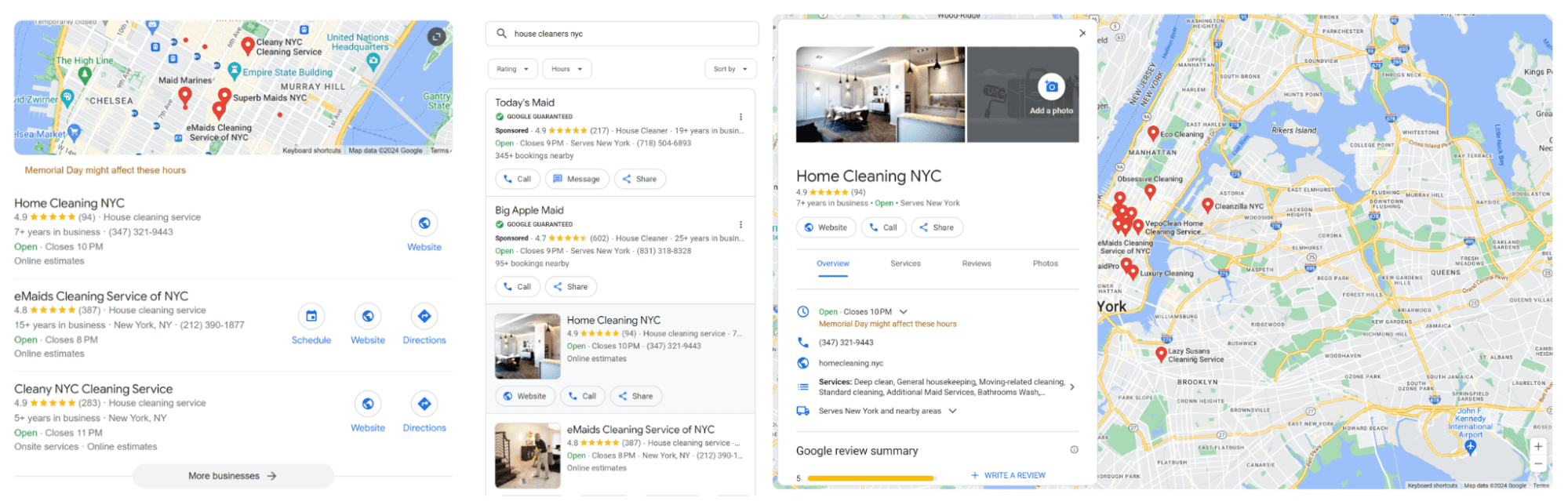Click the Eco Cleaning pin on large map
The height and width of the screenshot is (501, 1568).
[x=1153, y=134]
